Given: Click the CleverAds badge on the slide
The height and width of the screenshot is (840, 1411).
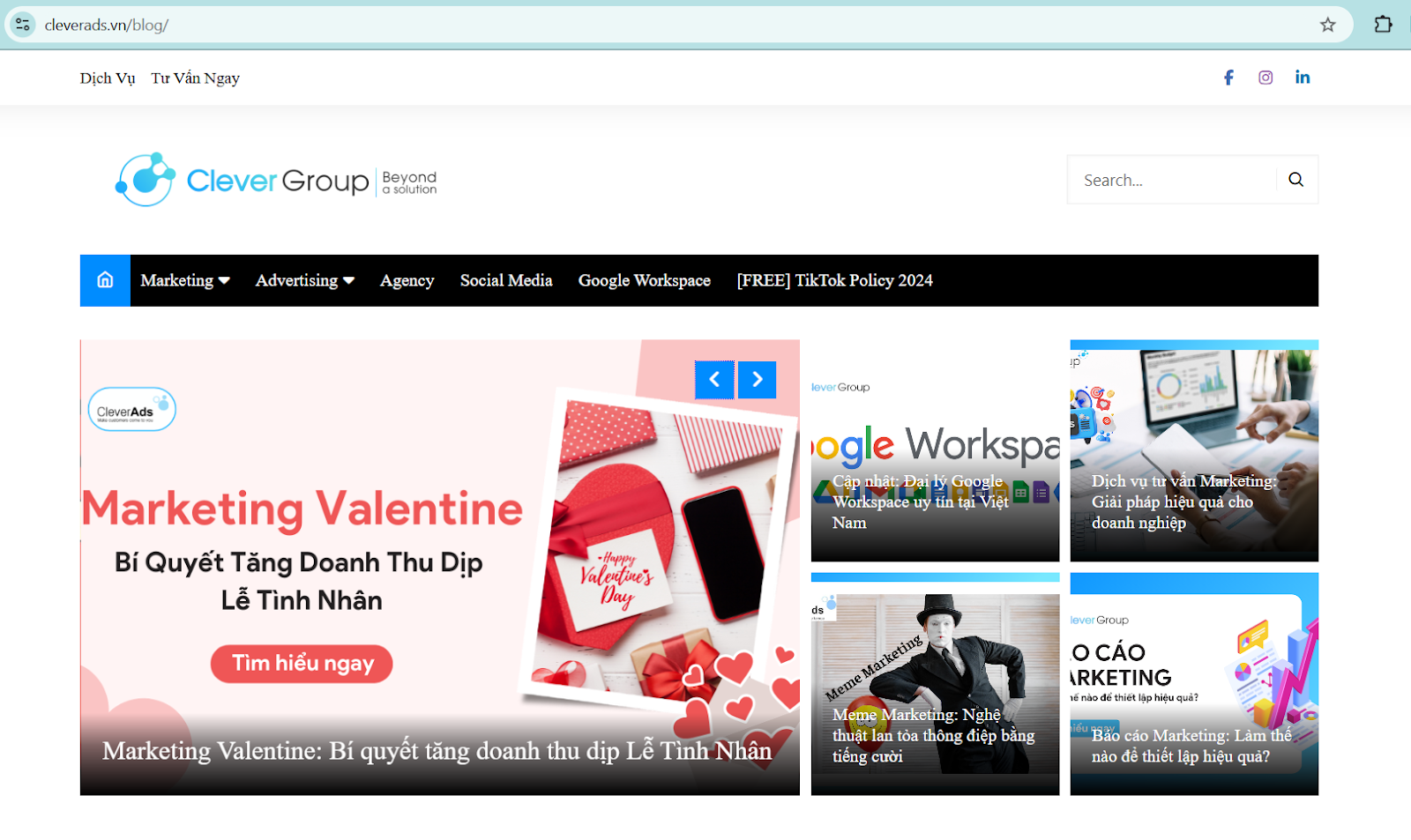Looking at the screenshot, I should tap(132, 410).
